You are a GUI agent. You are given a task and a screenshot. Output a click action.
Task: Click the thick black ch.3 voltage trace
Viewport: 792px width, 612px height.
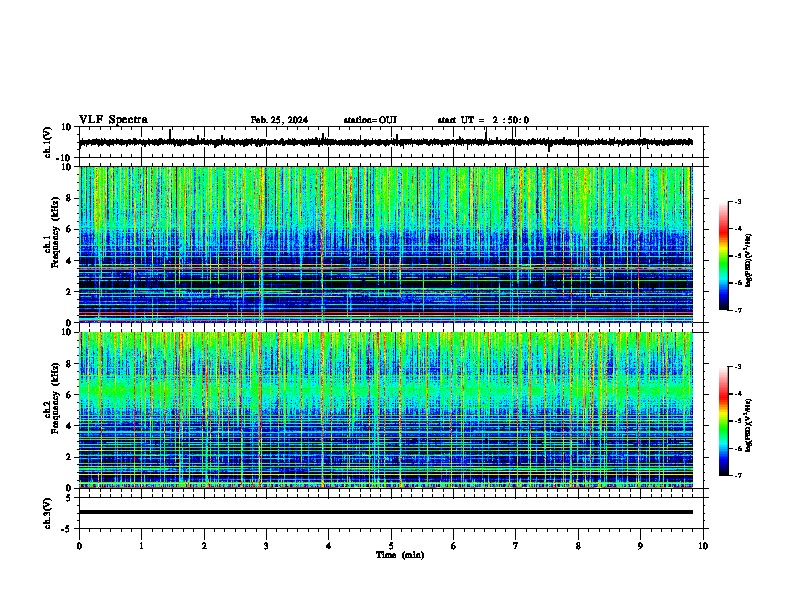(386, 512)
